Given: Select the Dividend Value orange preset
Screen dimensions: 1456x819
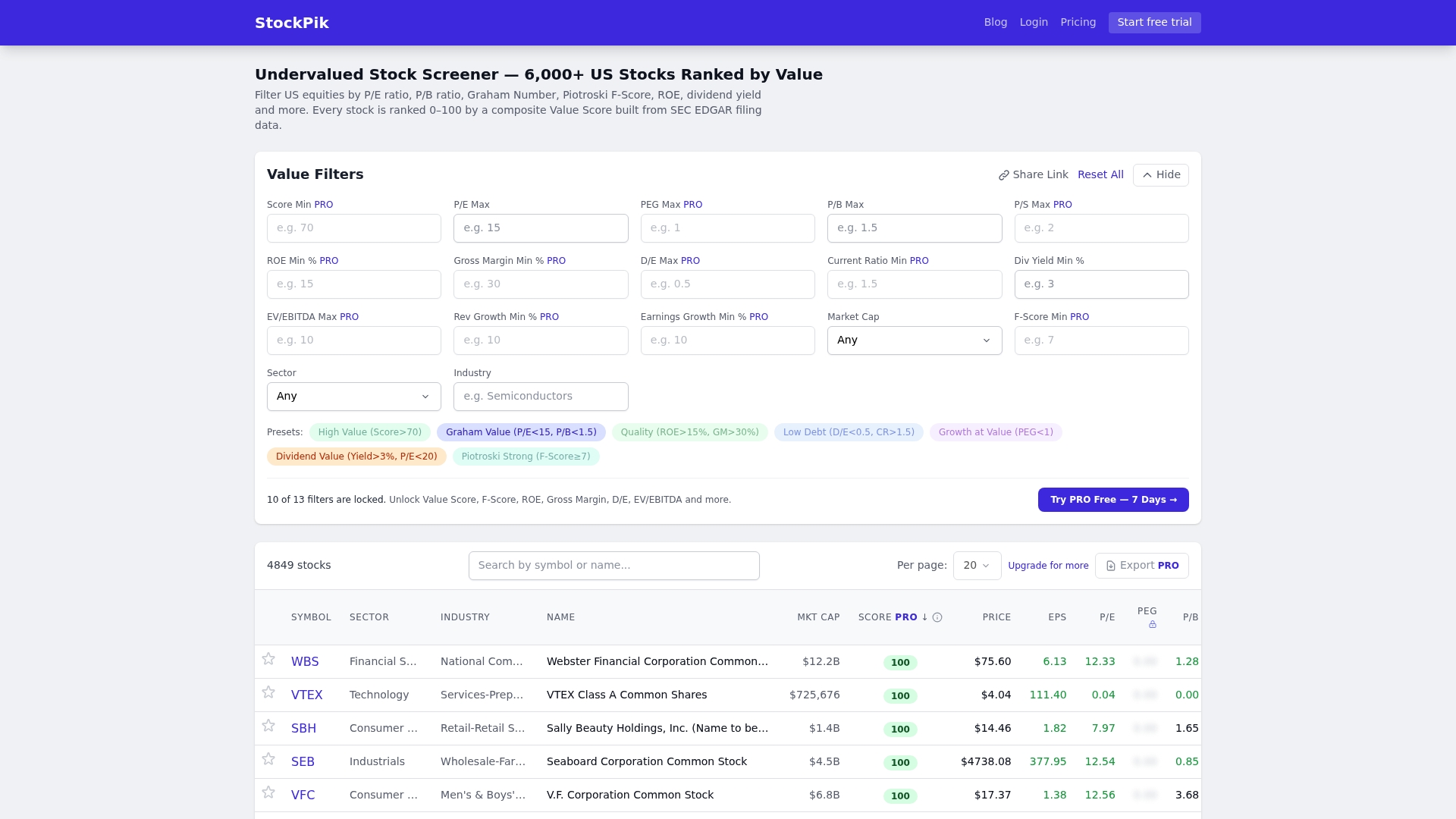Looking at the screenshot, I should coord(356,457).
